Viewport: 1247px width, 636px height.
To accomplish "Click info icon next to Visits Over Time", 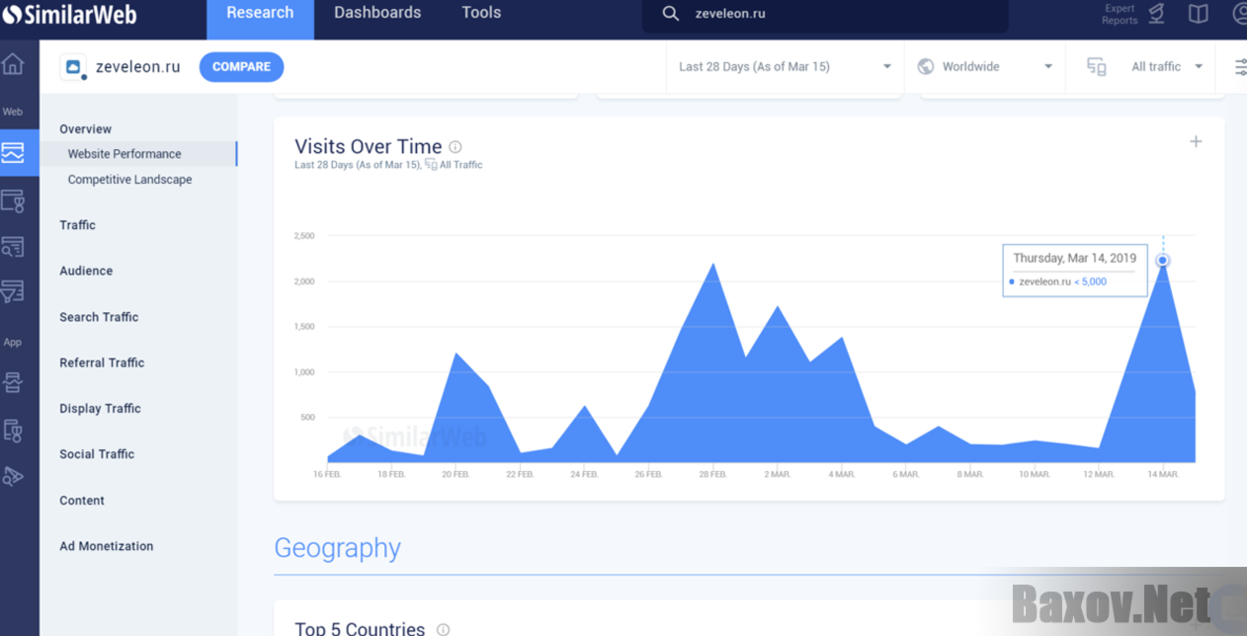I will (x=455, y=147).
